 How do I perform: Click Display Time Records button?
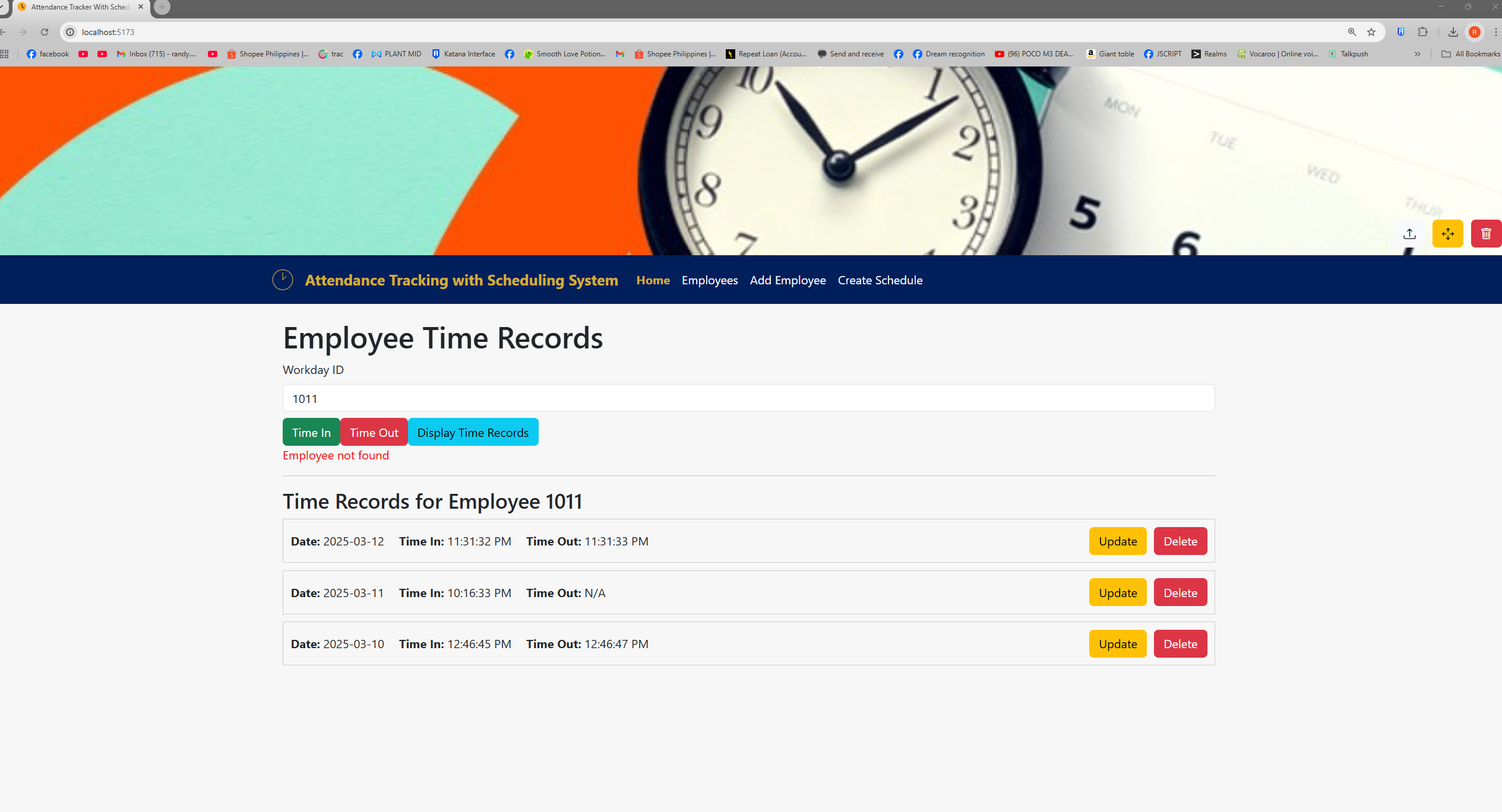coord(473,432)
